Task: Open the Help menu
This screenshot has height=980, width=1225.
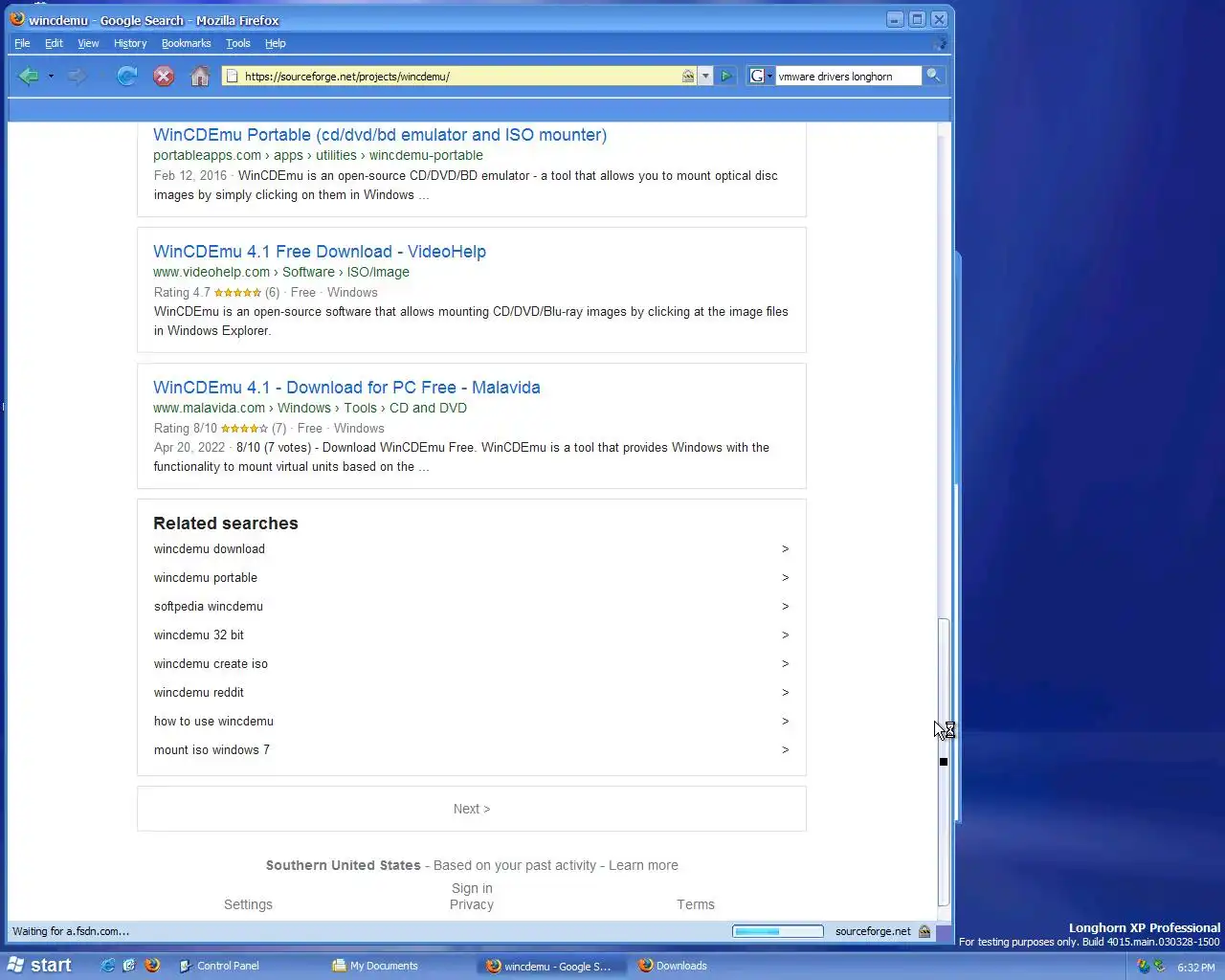Action: [x=276, y=43]
